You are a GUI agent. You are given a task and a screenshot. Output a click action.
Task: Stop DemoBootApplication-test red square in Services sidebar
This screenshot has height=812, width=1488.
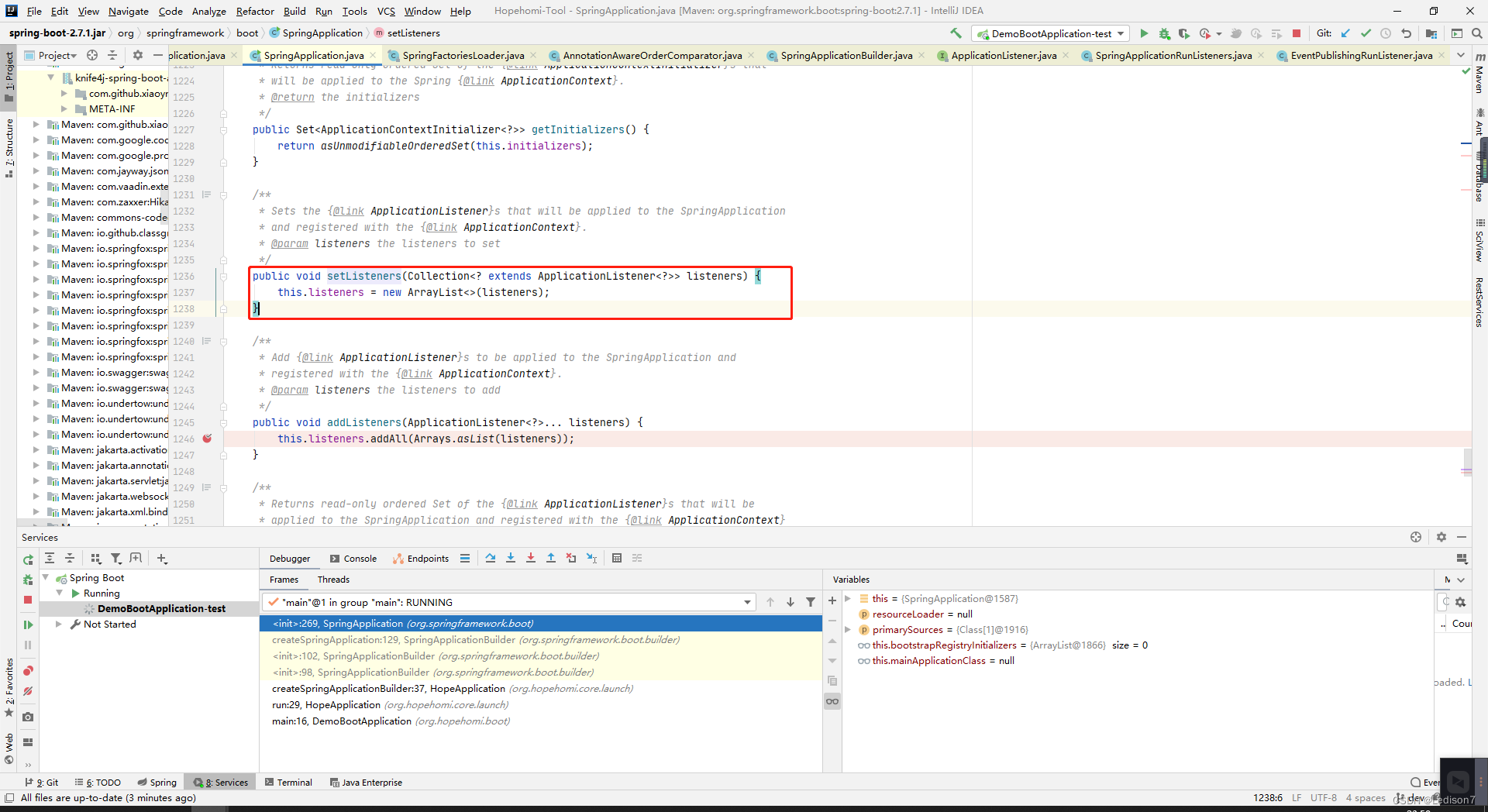point(28,600)
